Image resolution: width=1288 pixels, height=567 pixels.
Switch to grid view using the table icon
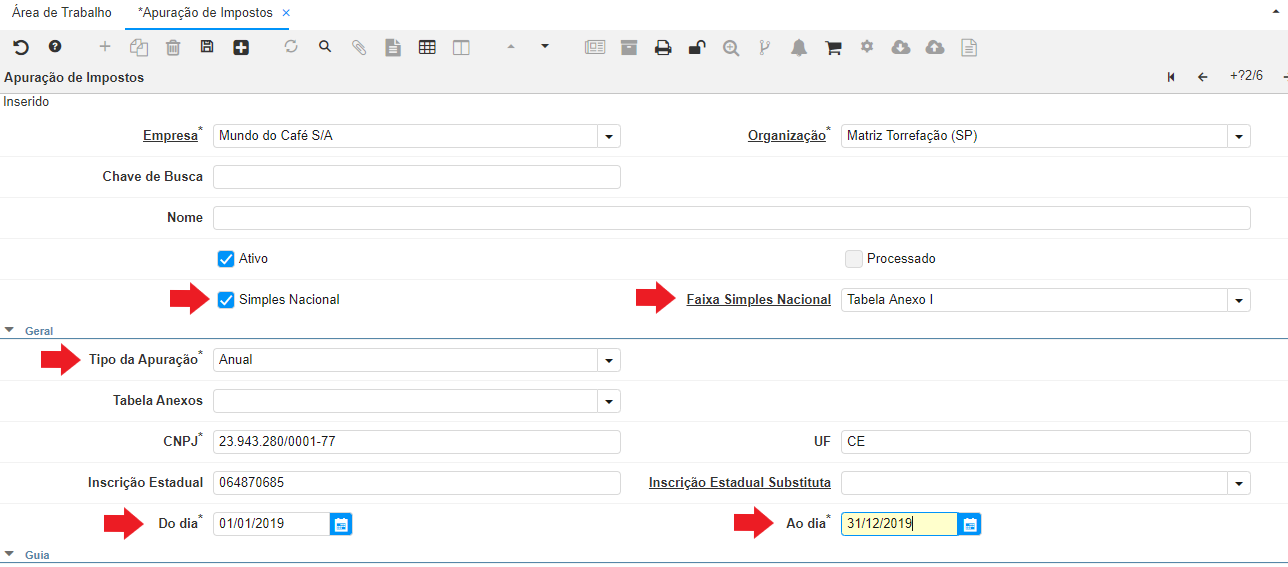point(427,47)
